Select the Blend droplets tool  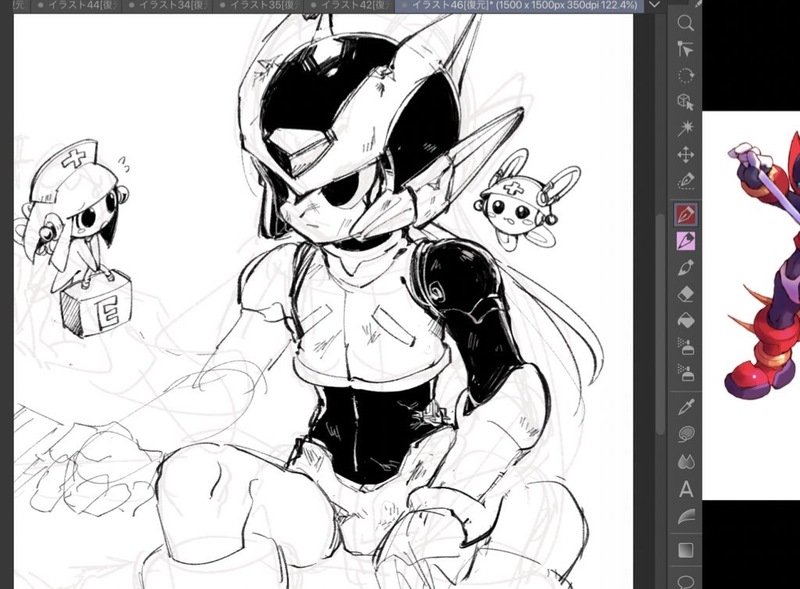[686, 462]
